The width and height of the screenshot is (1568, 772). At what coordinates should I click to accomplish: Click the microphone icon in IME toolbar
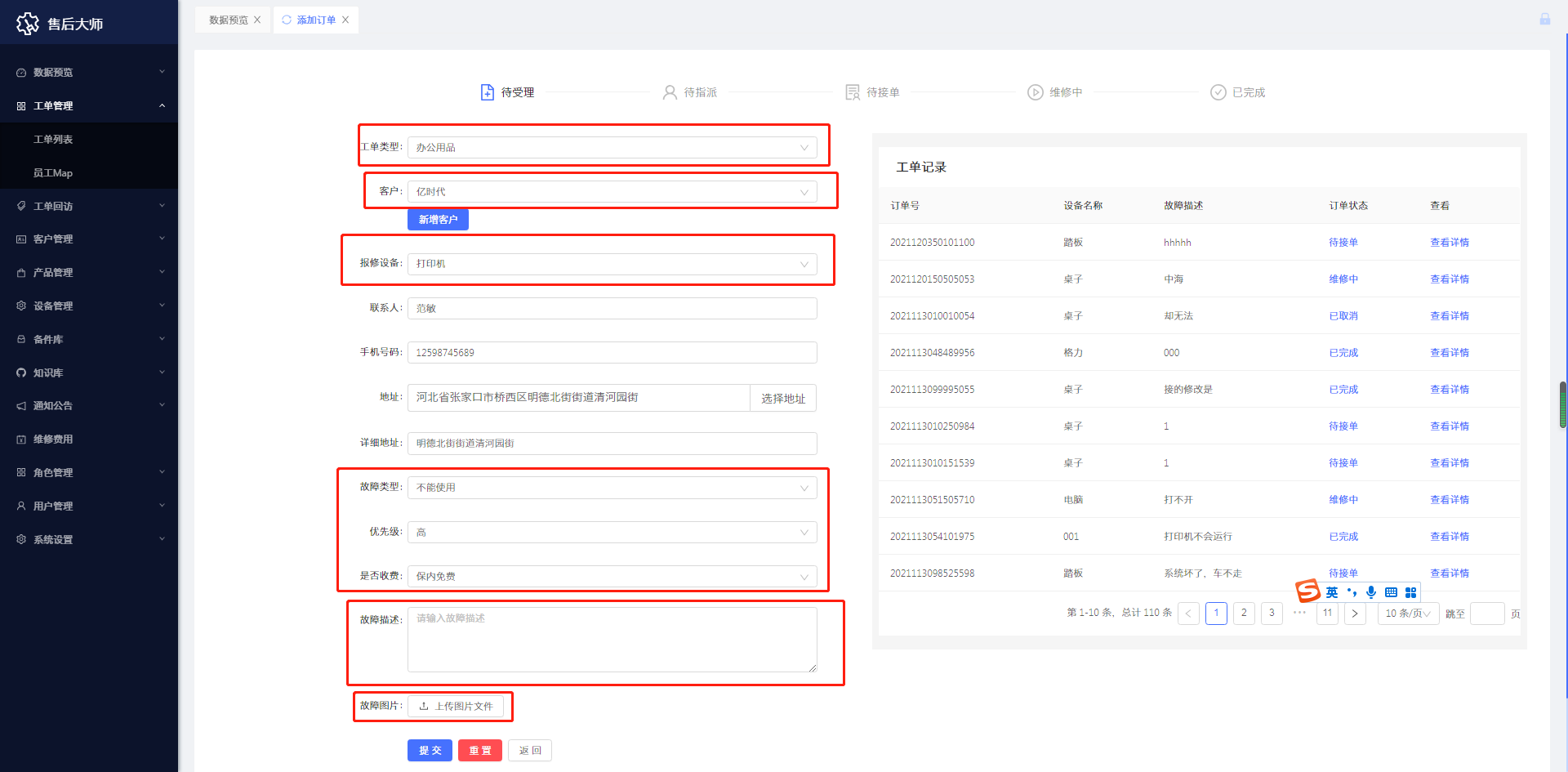click(1371, 592)
